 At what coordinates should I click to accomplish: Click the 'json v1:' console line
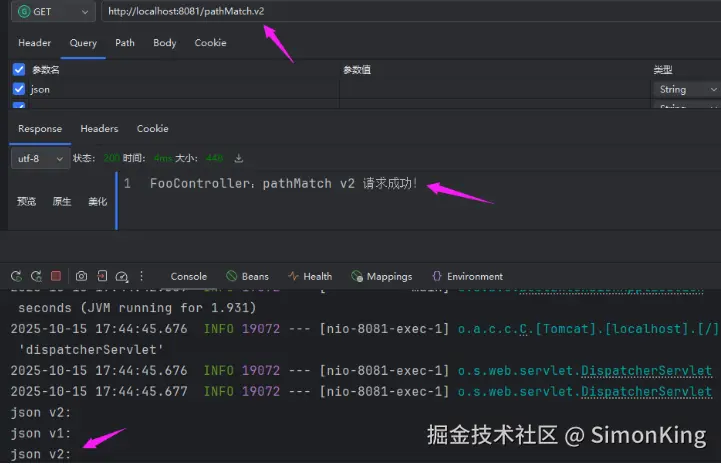(41, 433)
